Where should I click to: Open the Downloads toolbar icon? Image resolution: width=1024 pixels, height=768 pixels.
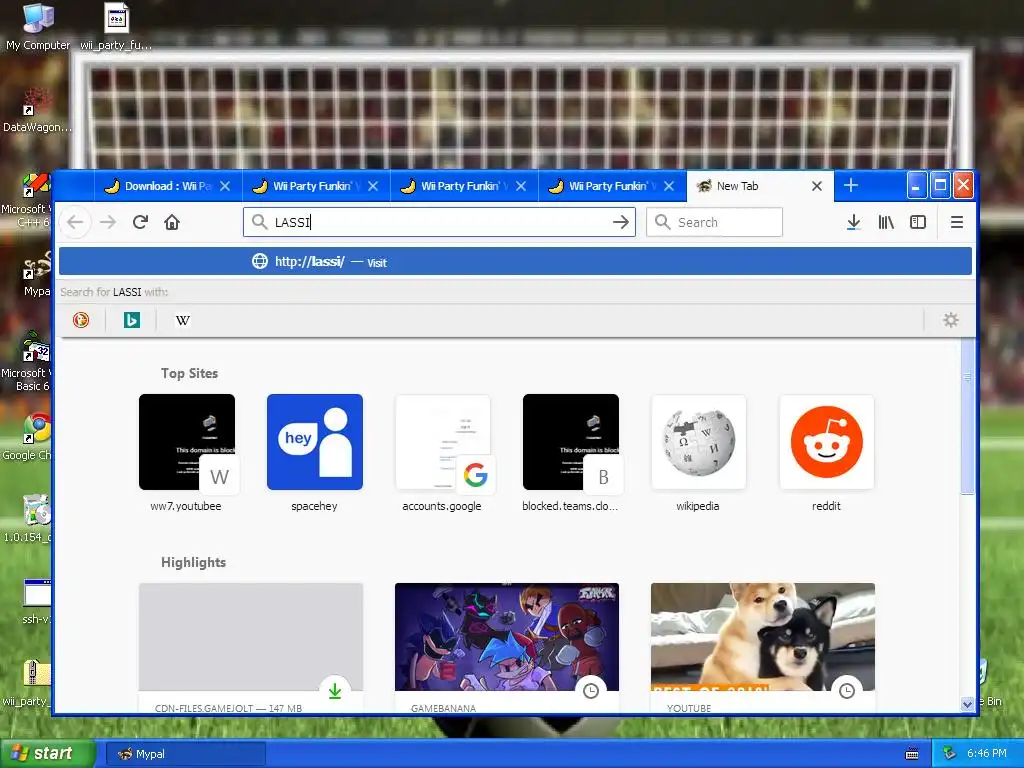point(853,222)
